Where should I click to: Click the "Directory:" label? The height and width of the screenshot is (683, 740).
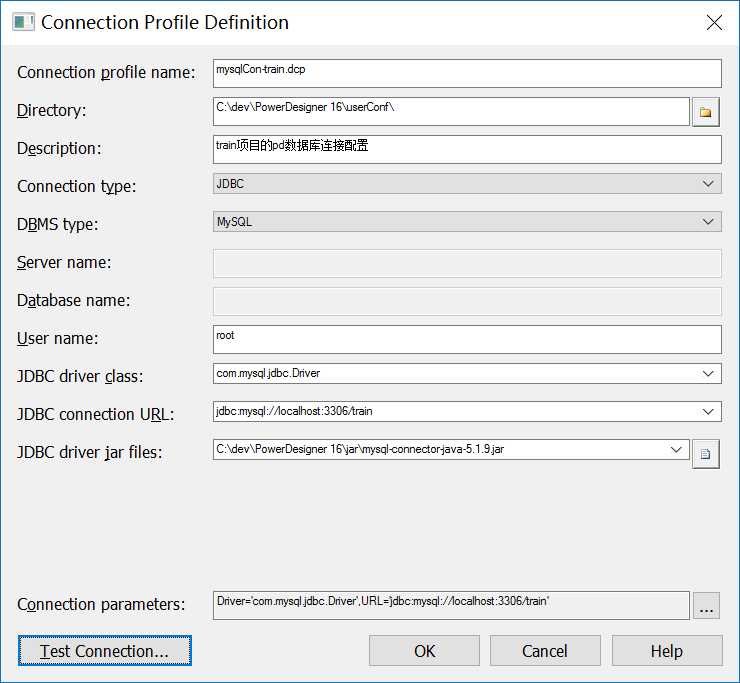pos(52,110)
